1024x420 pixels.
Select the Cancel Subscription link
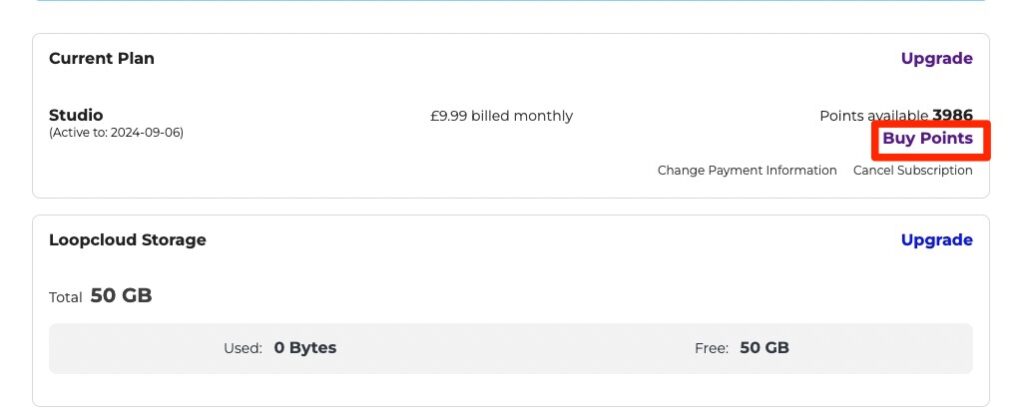(912, 171)
